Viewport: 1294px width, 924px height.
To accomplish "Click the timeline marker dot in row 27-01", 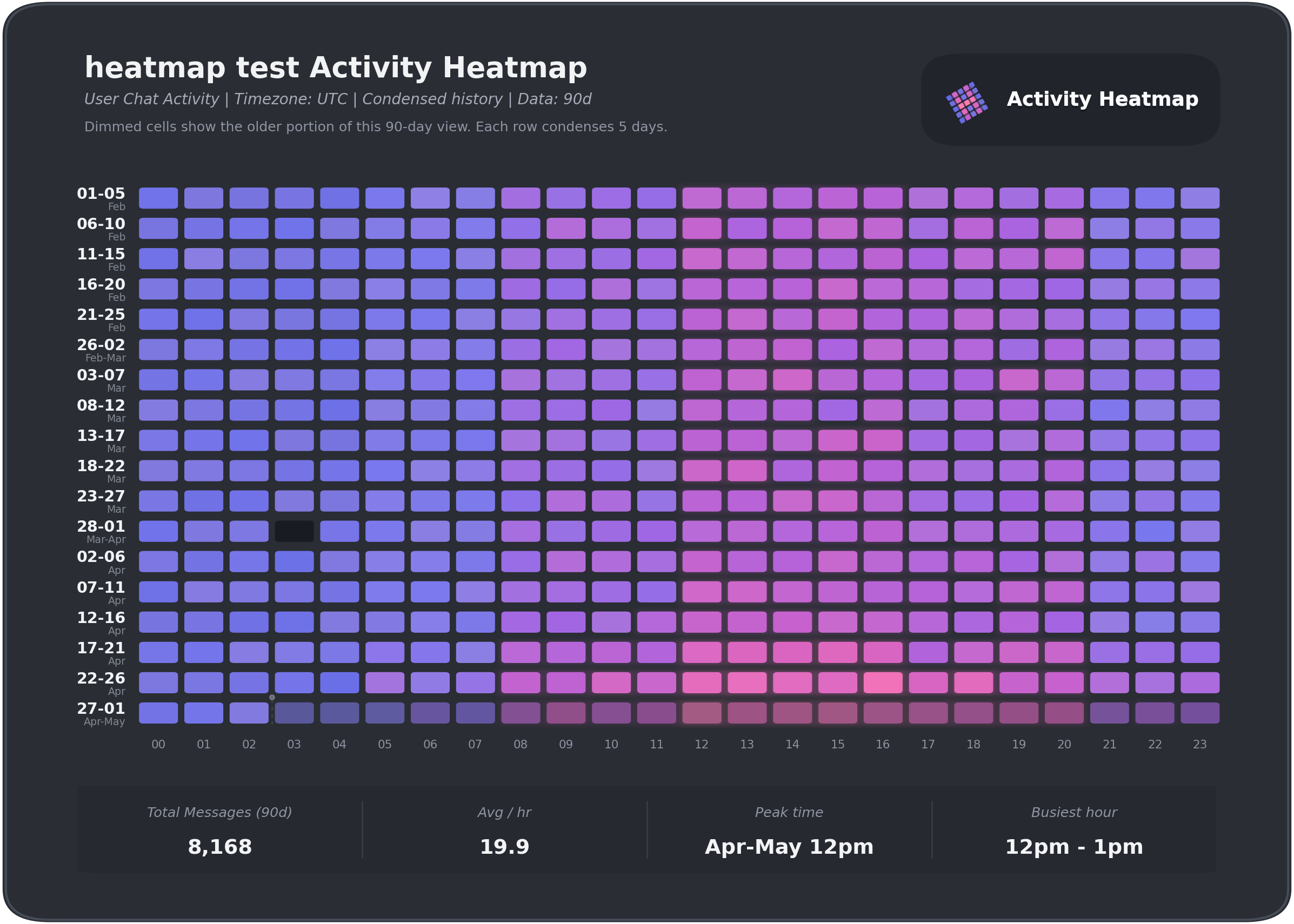I will click(x=272, y=698).
